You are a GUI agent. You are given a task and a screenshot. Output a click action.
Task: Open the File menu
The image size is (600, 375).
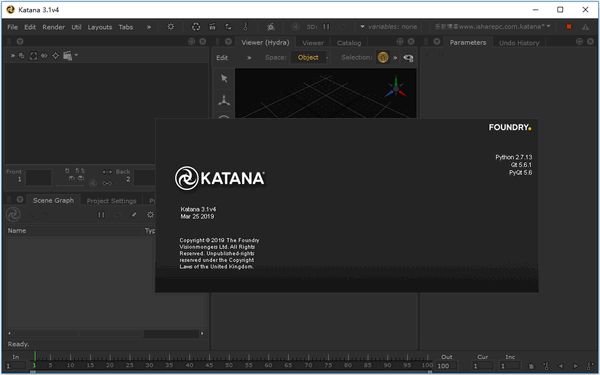coord(13,27)
